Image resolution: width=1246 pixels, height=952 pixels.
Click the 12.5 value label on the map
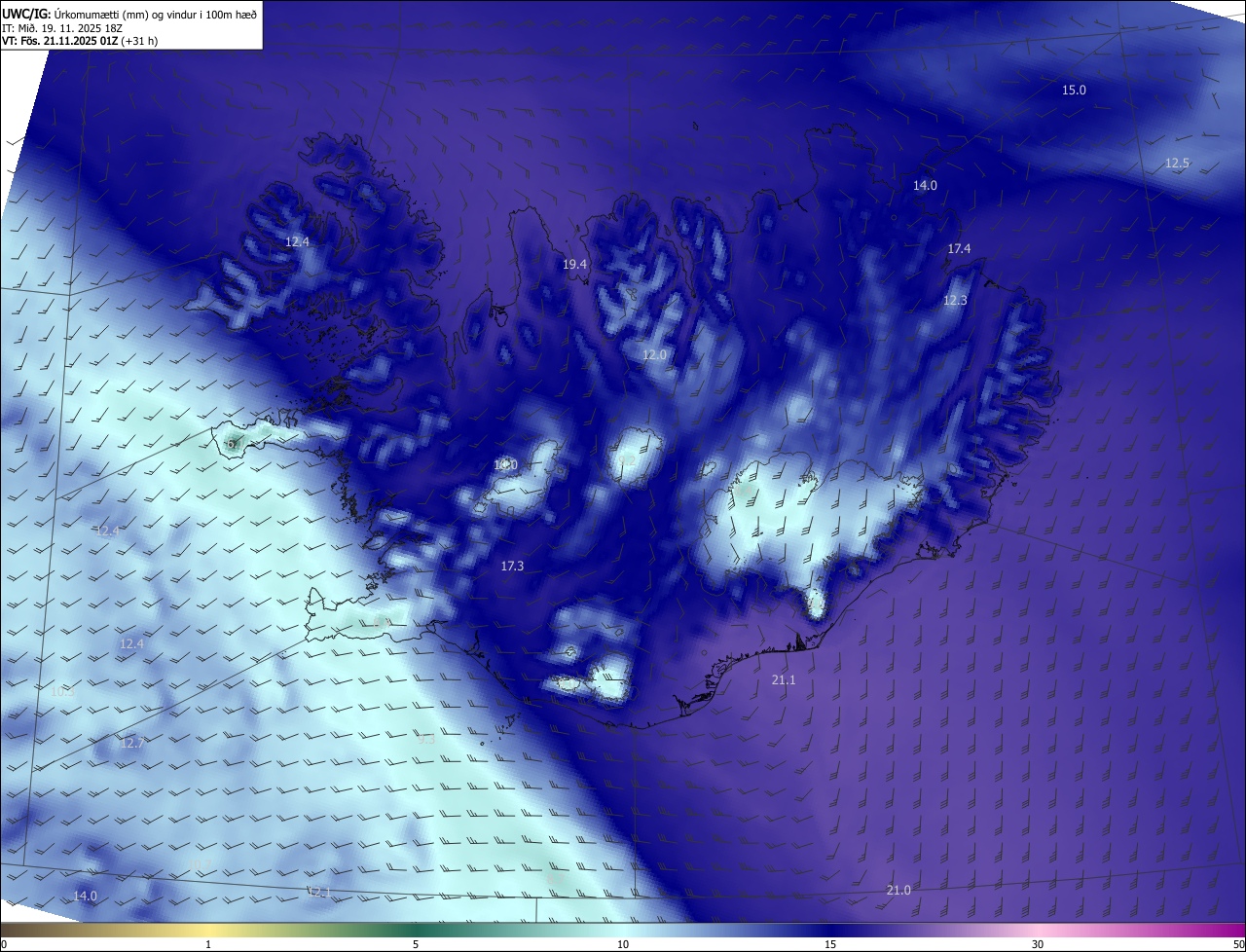pyautogui.click(x=1177, y=163)
